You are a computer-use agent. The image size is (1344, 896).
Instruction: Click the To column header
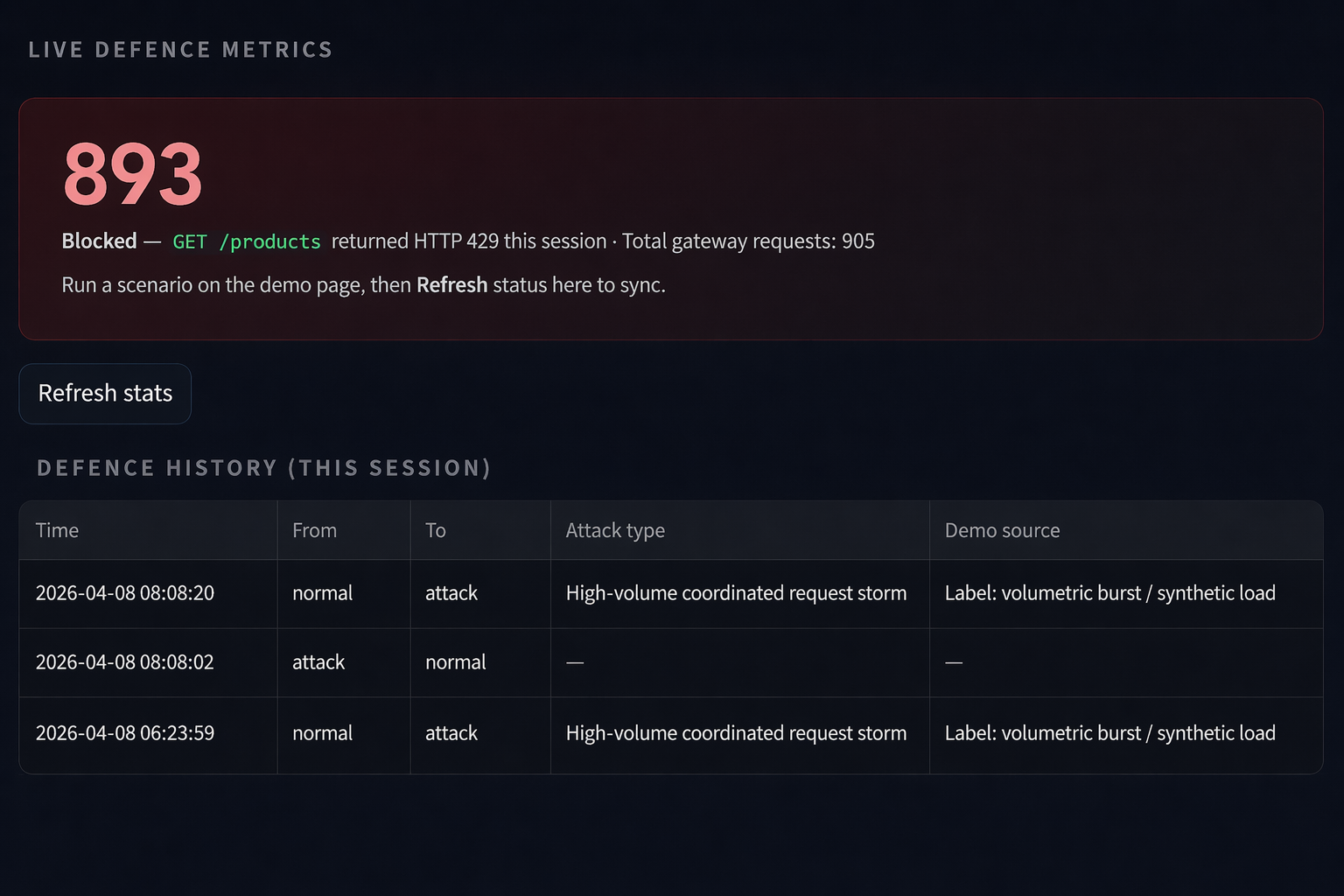tap(436, 530)
